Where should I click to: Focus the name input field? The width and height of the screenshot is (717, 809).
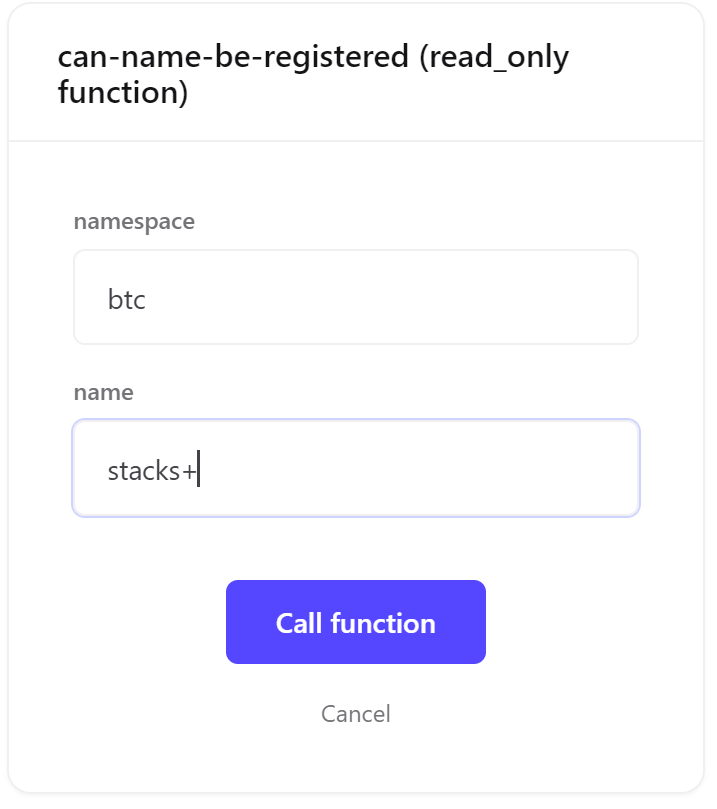356,468
